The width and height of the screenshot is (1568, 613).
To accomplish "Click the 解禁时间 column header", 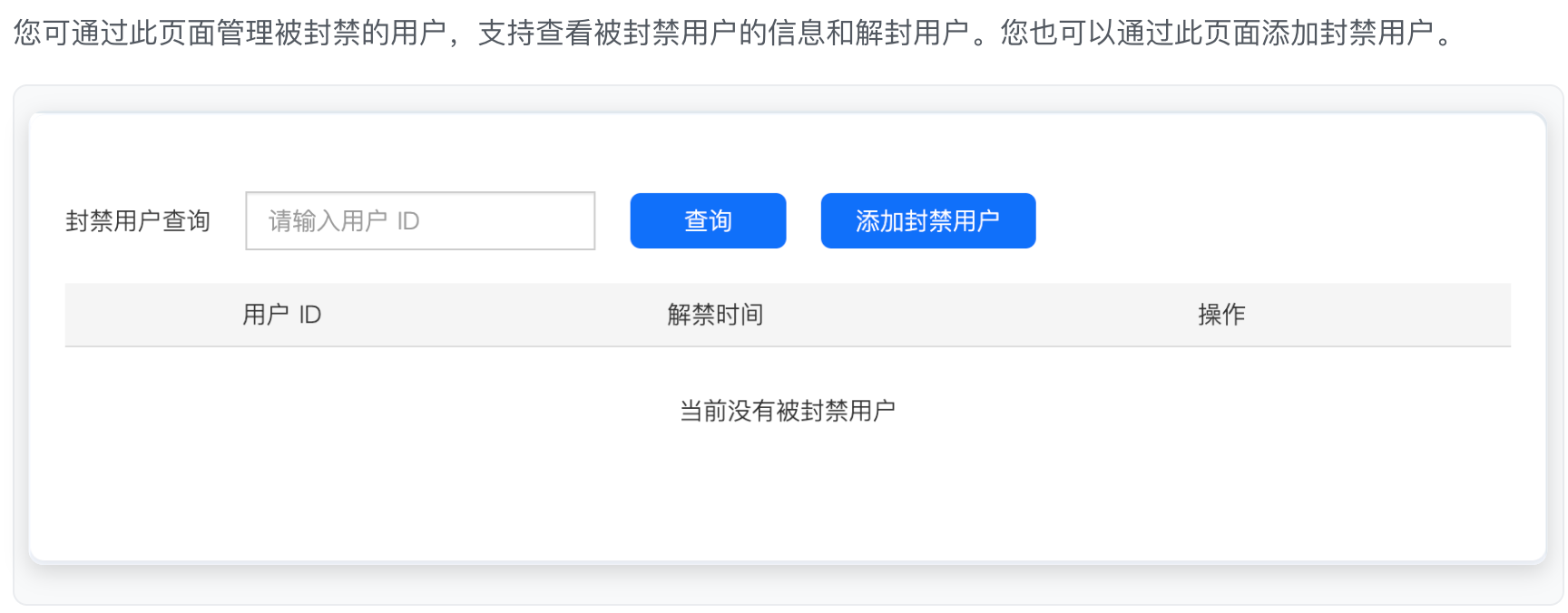I will [715, 315].
